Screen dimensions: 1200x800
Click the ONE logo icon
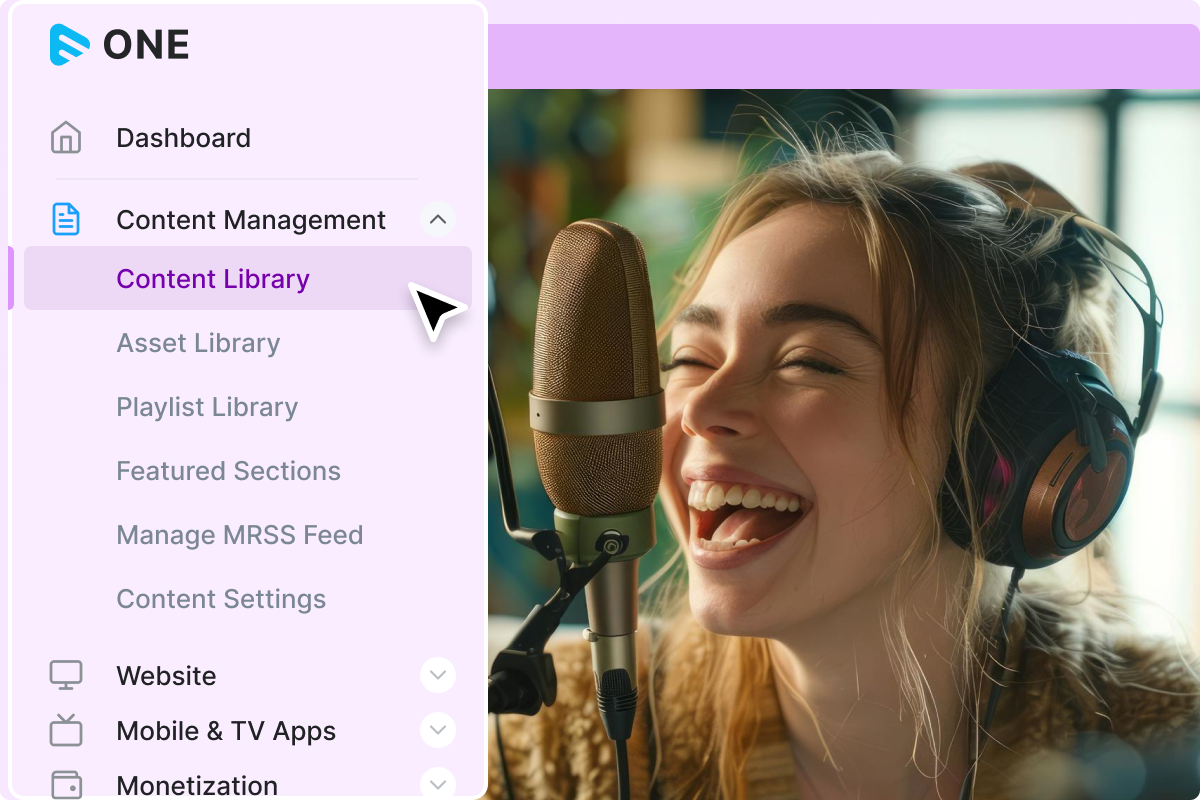click(x=70, y=45)
